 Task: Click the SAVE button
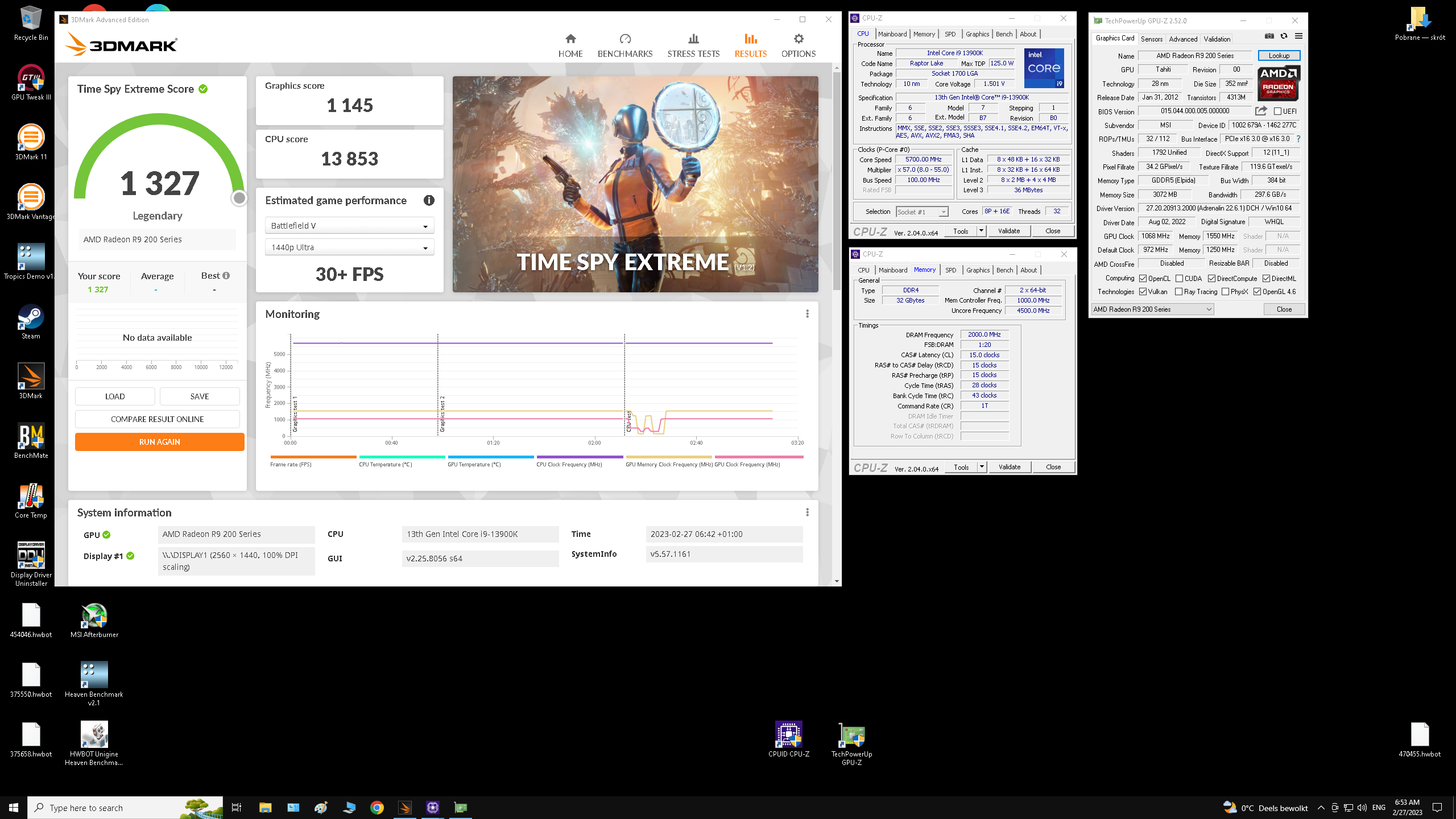tap(200, 396)
